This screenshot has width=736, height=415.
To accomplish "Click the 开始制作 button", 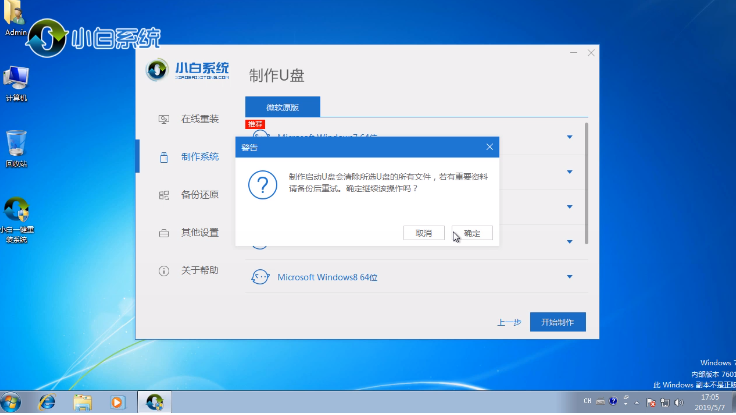I will [557, 322].
